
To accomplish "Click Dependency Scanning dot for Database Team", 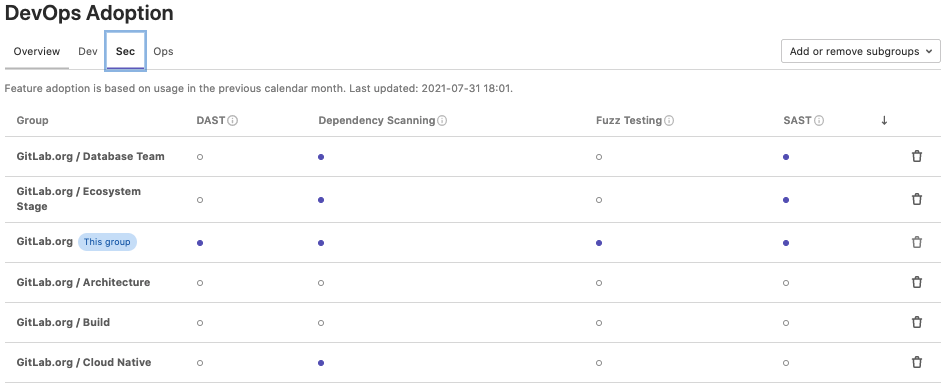I will 321,157.
